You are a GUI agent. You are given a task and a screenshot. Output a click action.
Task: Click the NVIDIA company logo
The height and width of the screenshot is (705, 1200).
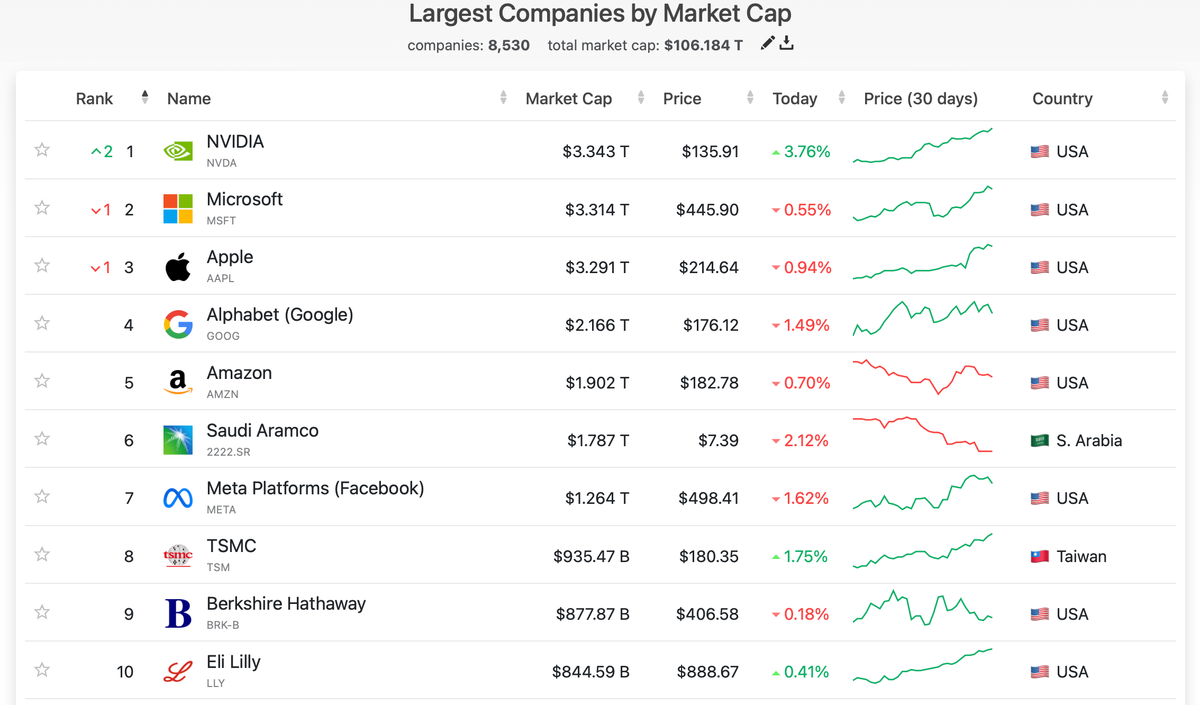(177, 150)
